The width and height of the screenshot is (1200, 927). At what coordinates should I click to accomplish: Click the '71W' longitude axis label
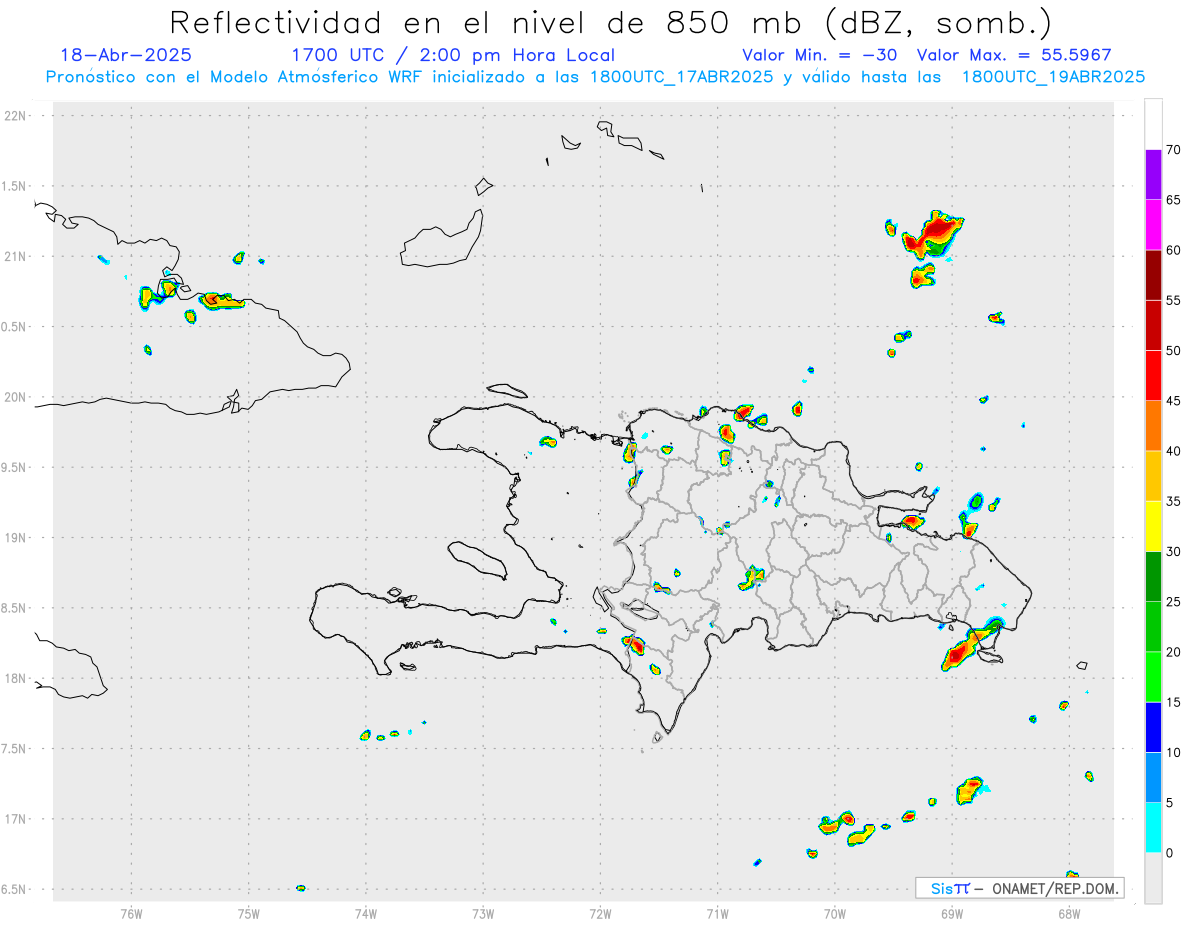tap(717, 913)
